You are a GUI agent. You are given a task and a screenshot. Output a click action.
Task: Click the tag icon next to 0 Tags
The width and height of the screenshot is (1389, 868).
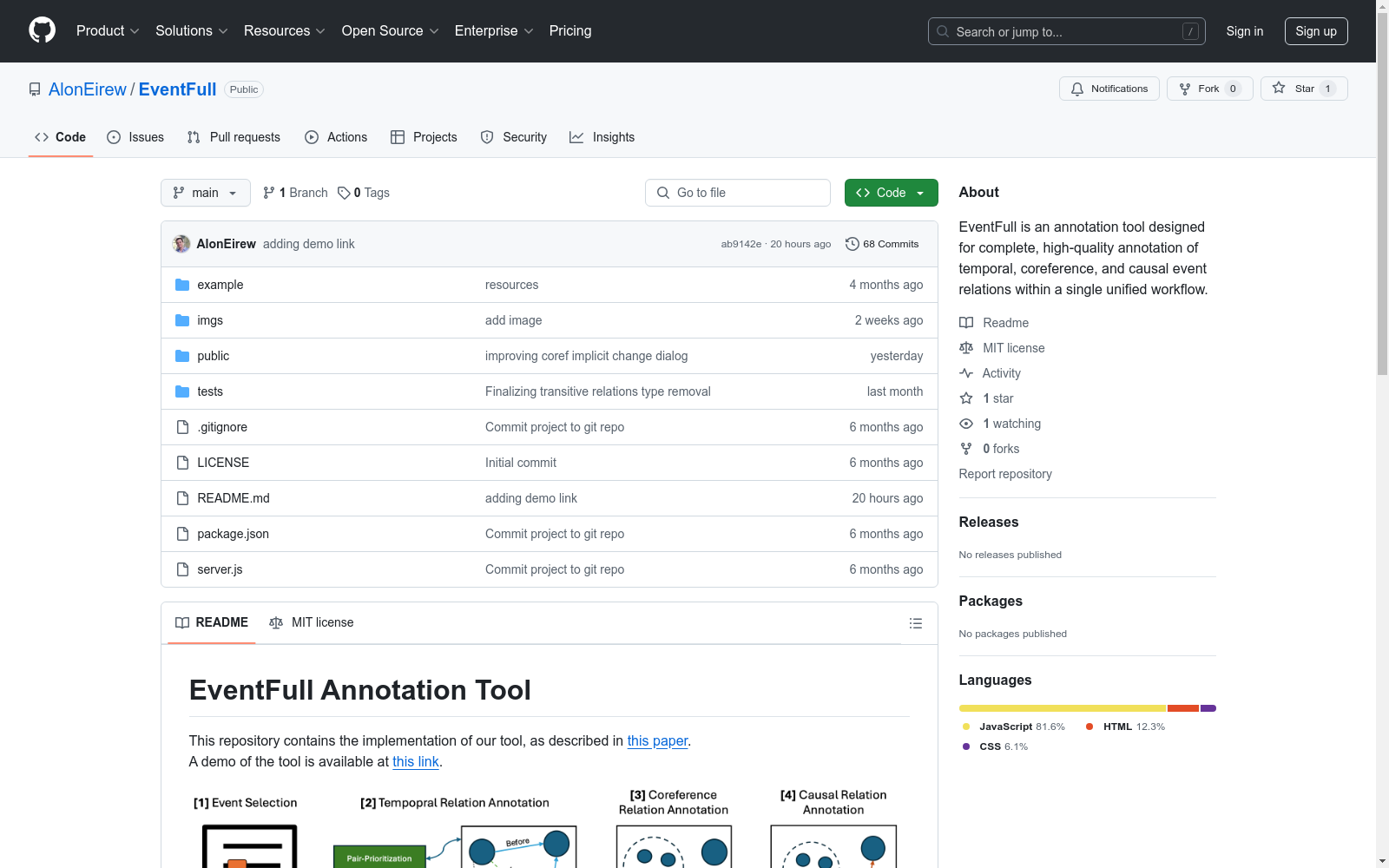(x=344, y=193)
